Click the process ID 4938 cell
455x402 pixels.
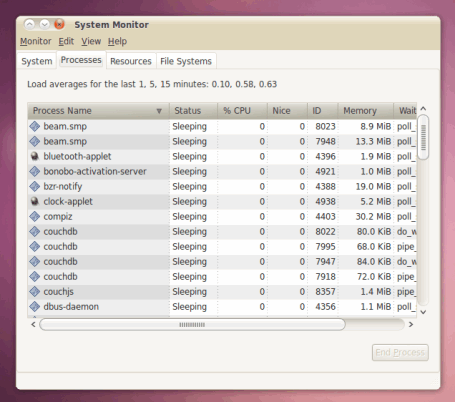pyautogui.click(x=325, y=201)
